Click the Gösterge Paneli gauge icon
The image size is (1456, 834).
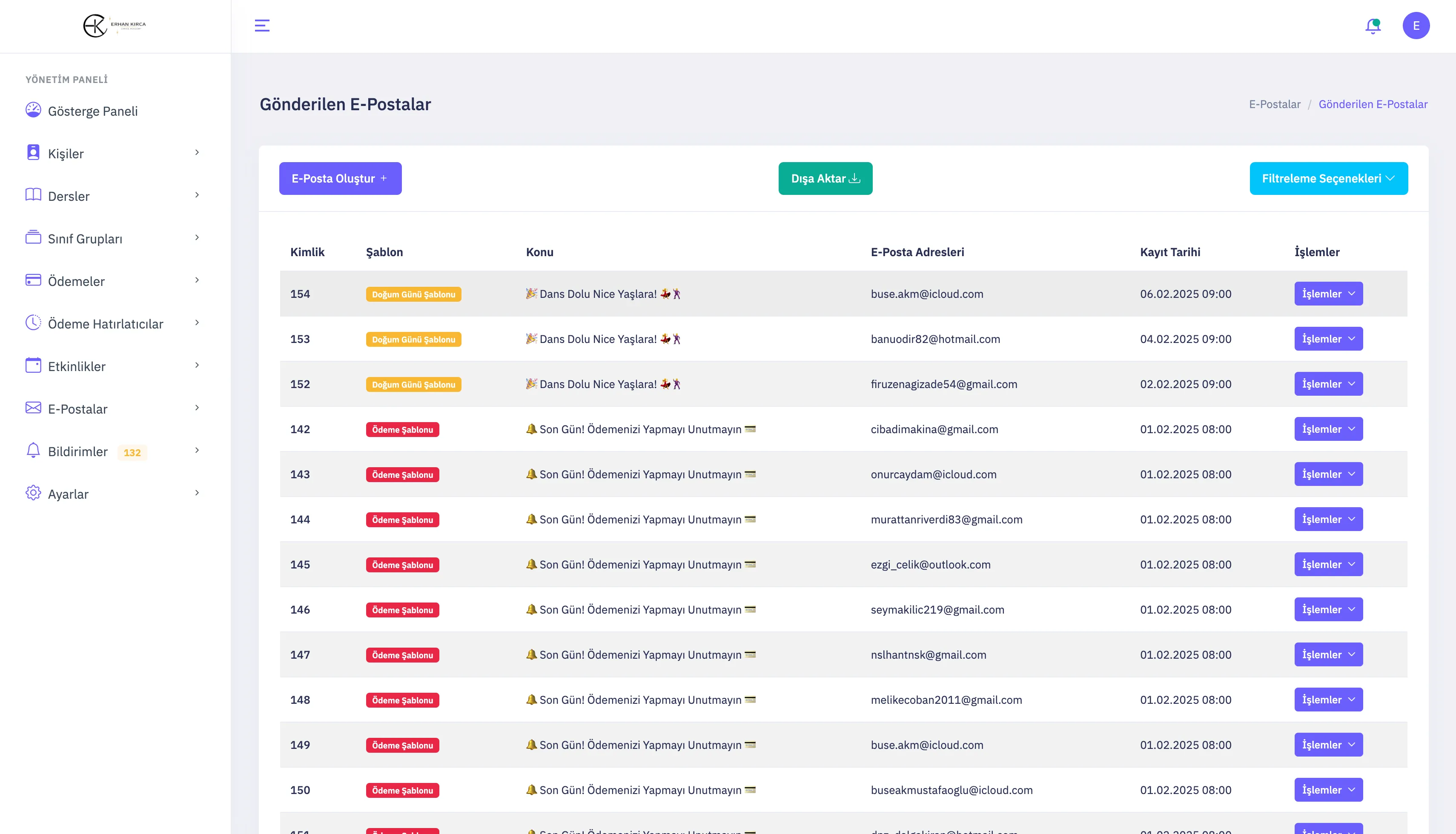[x=33, y=110]
